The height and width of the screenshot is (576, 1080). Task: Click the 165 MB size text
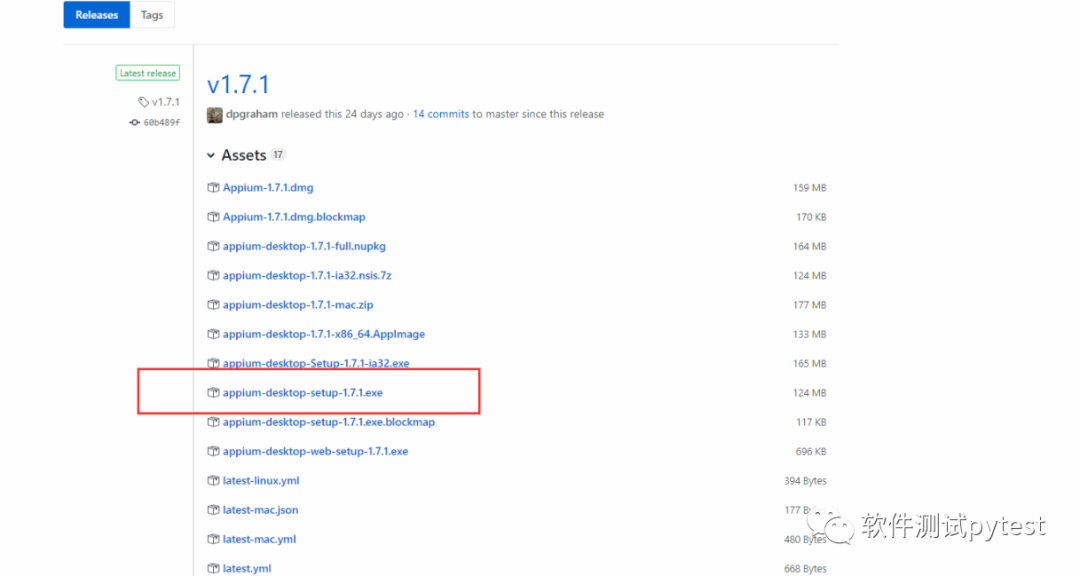point(809,364)
